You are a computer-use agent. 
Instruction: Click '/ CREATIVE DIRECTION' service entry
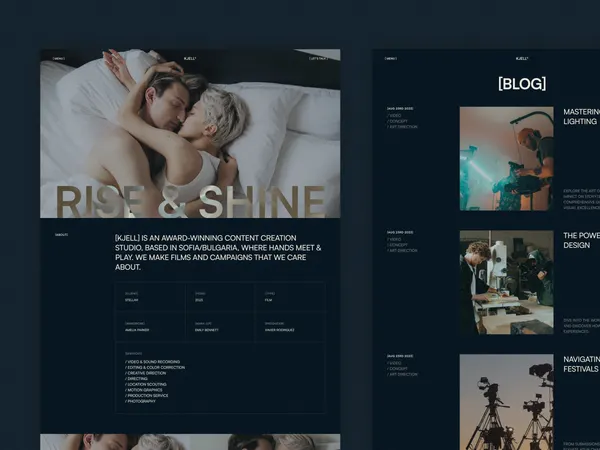(145, 373)
